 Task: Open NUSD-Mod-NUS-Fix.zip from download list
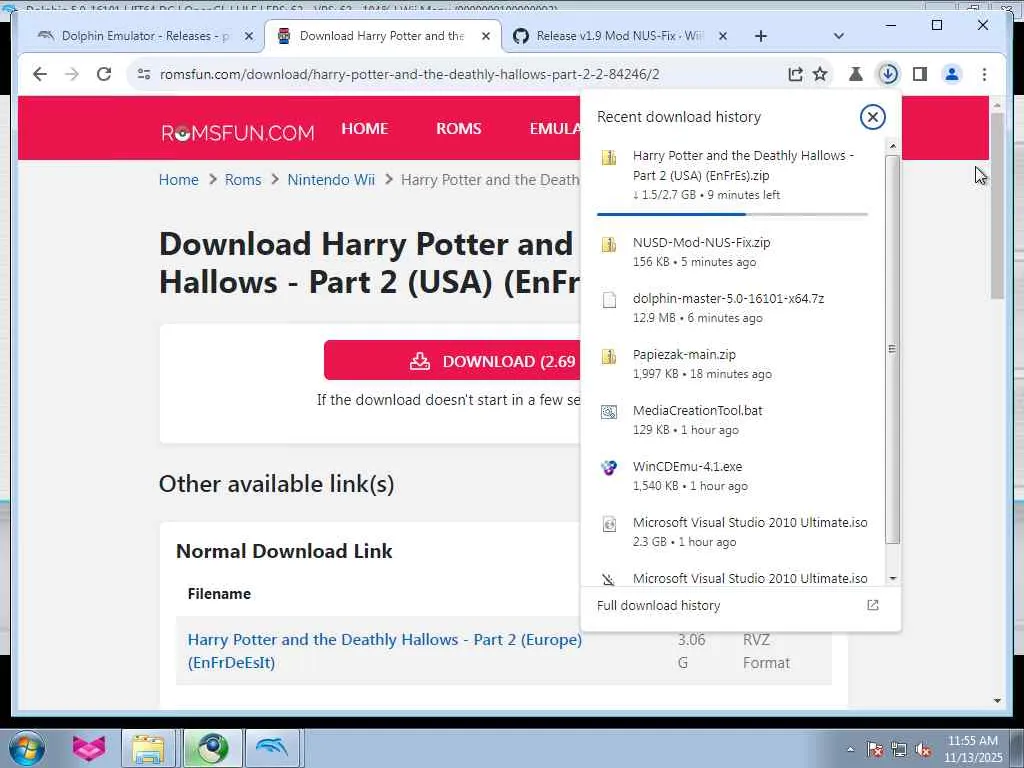tap(734, 252)
